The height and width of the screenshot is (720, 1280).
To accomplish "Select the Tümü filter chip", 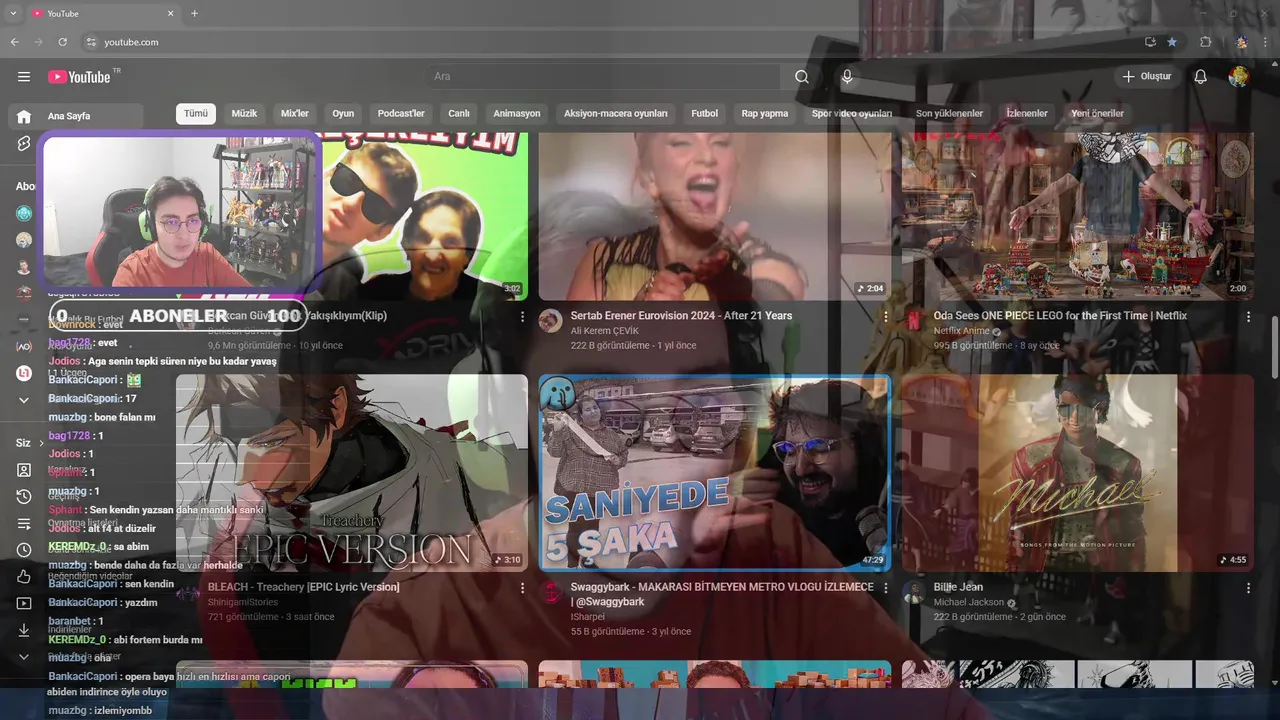I will (x=196, y=114).
